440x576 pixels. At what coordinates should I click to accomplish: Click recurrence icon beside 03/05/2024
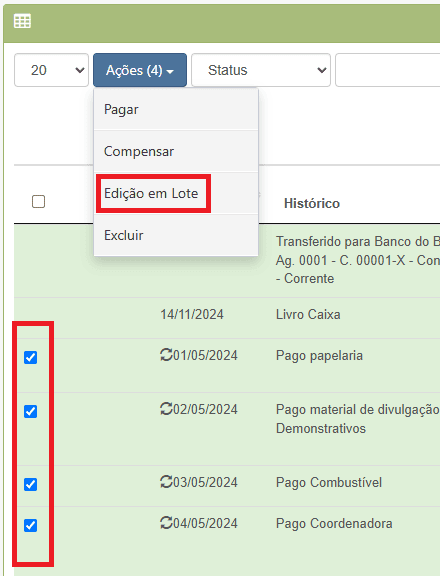point(166,482)
